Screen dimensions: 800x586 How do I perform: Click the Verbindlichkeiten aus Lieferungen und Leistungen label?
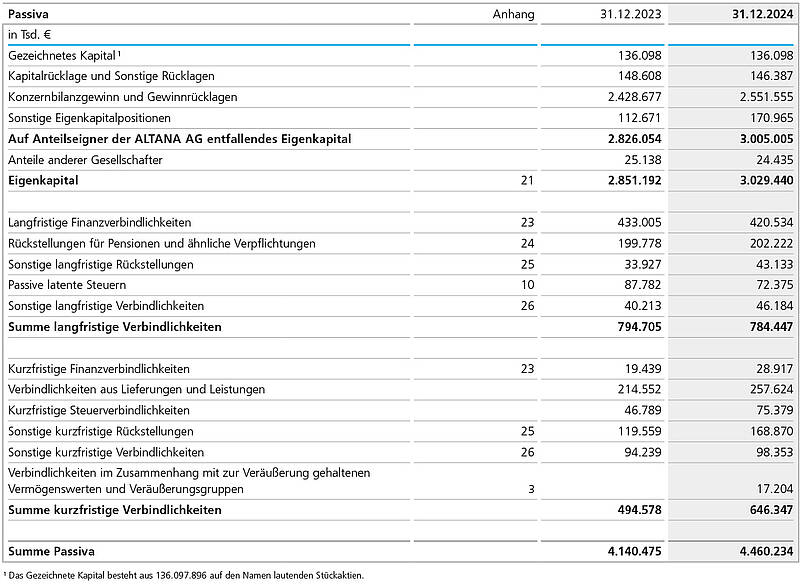coord(136,389)
